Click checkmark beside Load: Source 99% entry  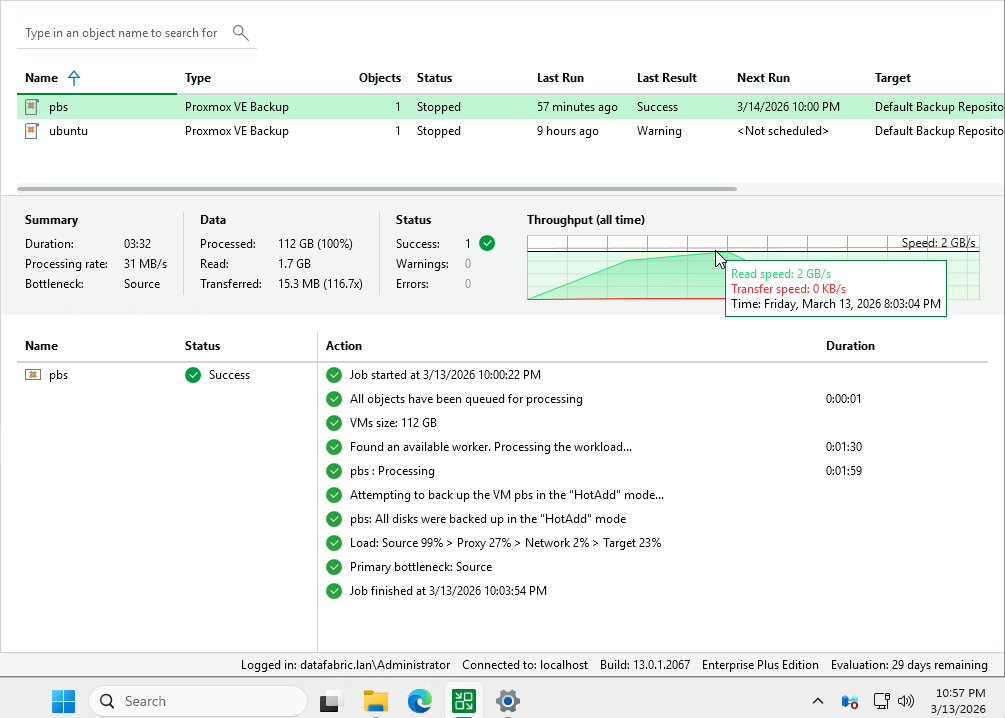pyautogui.click(x=334, y=543)
